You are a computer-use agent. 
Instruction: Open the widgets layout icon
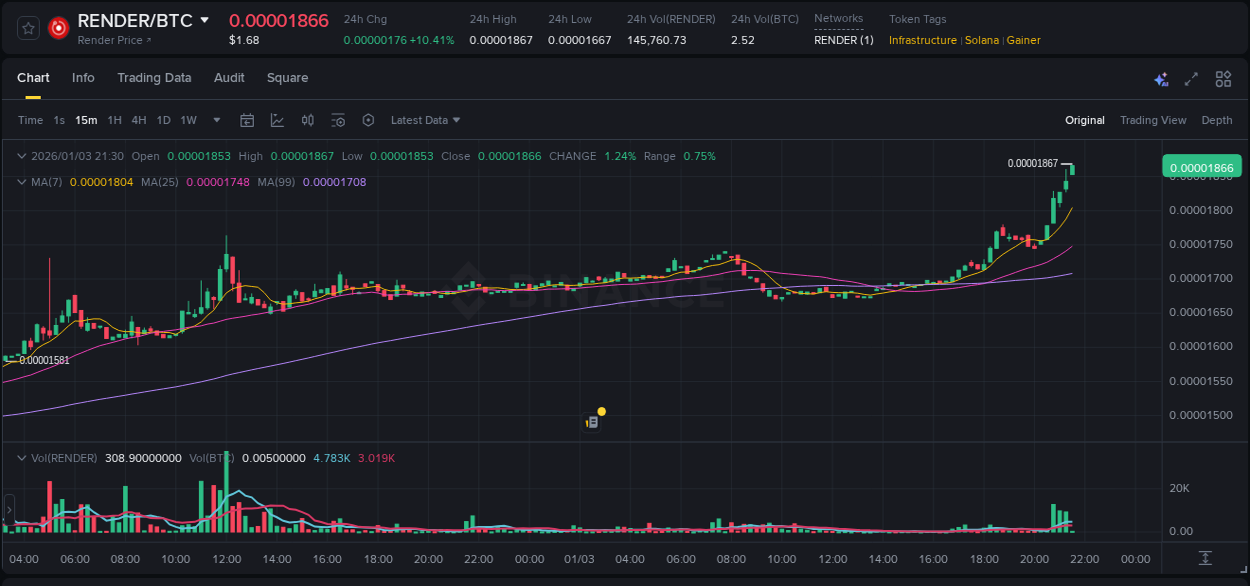click(1222, 78)
